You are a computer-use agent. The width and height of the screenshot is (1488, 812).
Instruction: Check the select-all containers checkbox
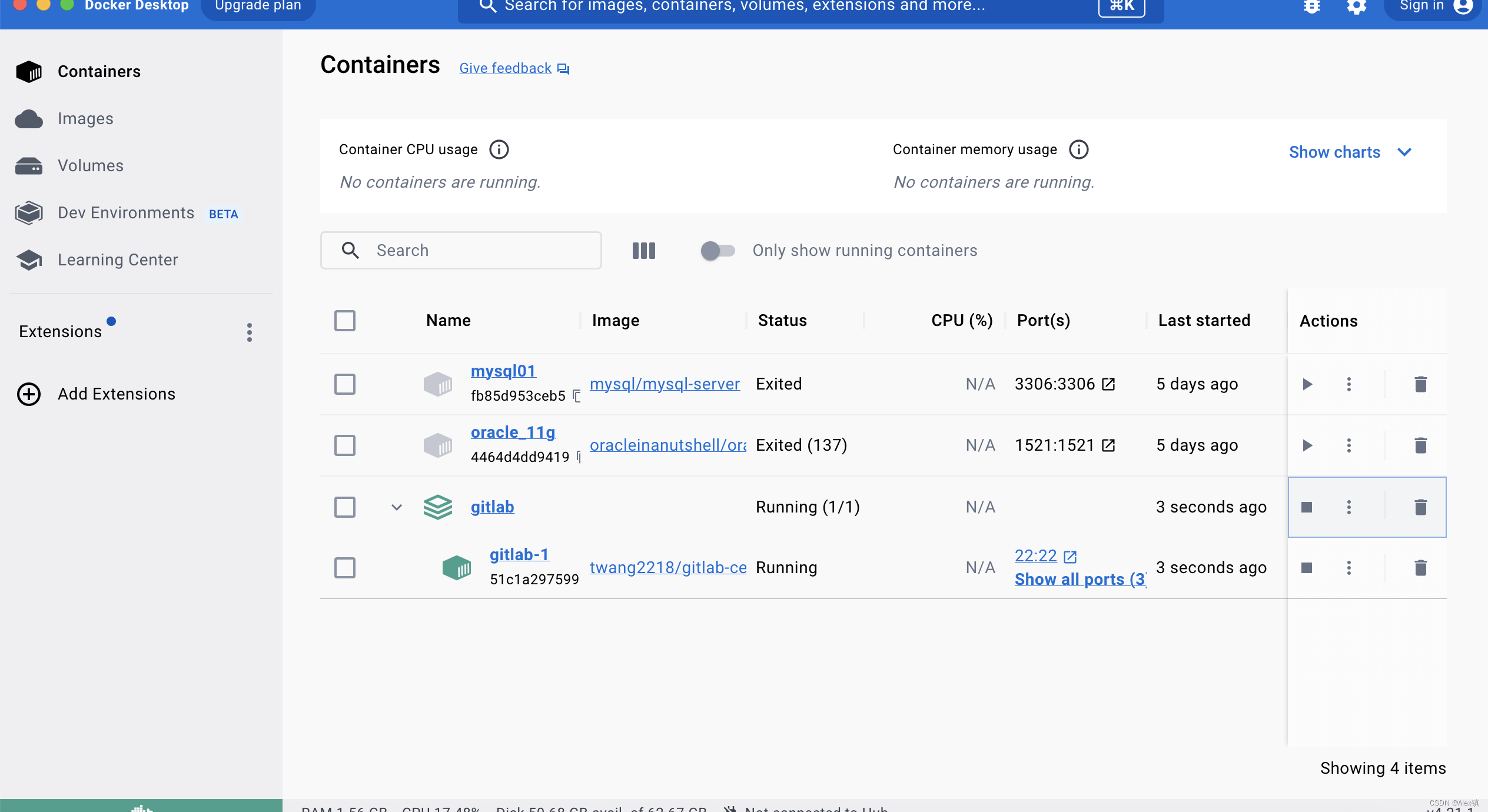coord(345,321)
